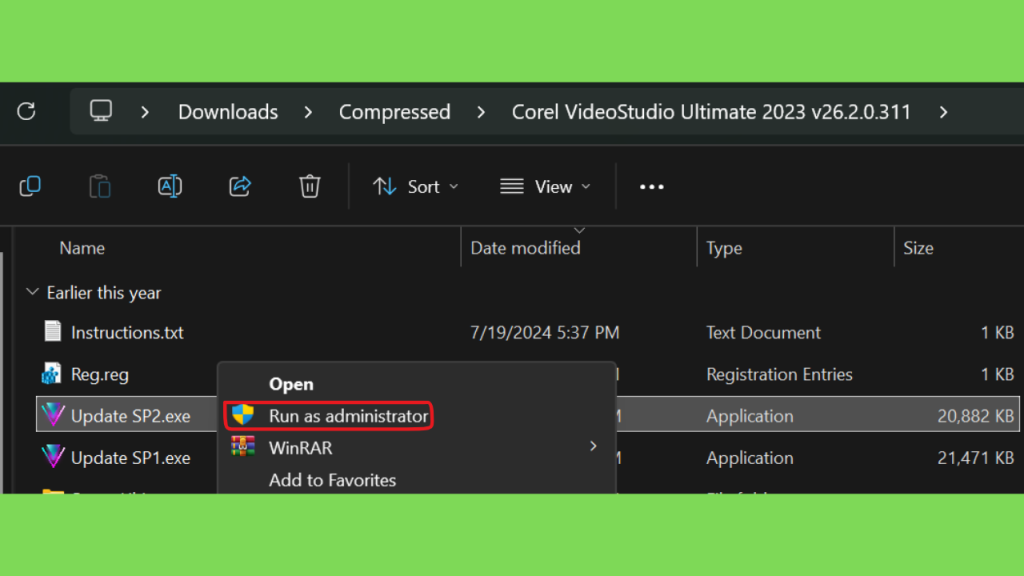Click the Update SP1.exe application icon
Screen dimensions: 1024x576
tap(53, 457)
